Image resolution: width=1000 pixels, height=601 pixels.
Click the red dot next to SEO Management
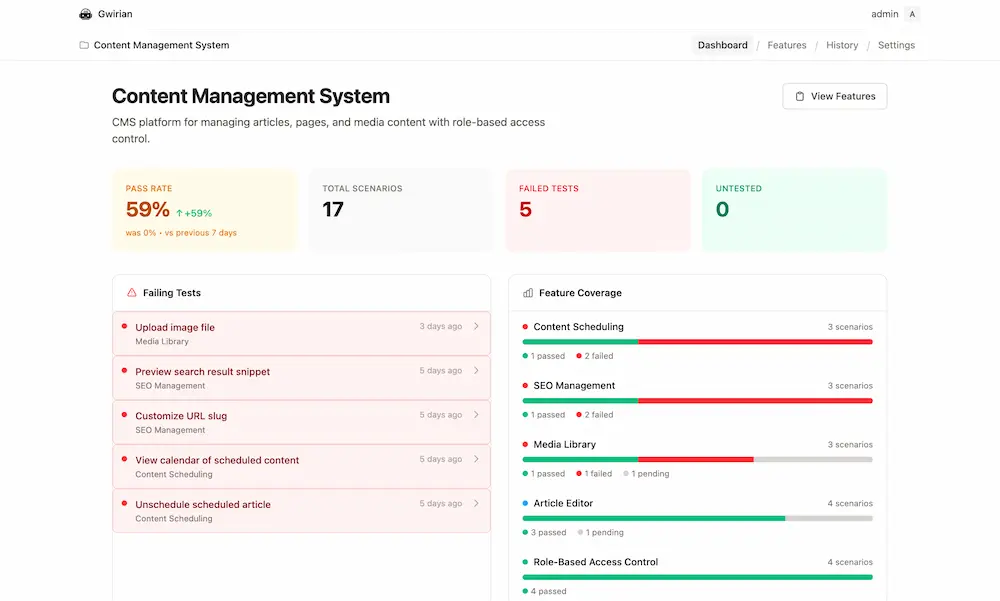click(523, 385)
